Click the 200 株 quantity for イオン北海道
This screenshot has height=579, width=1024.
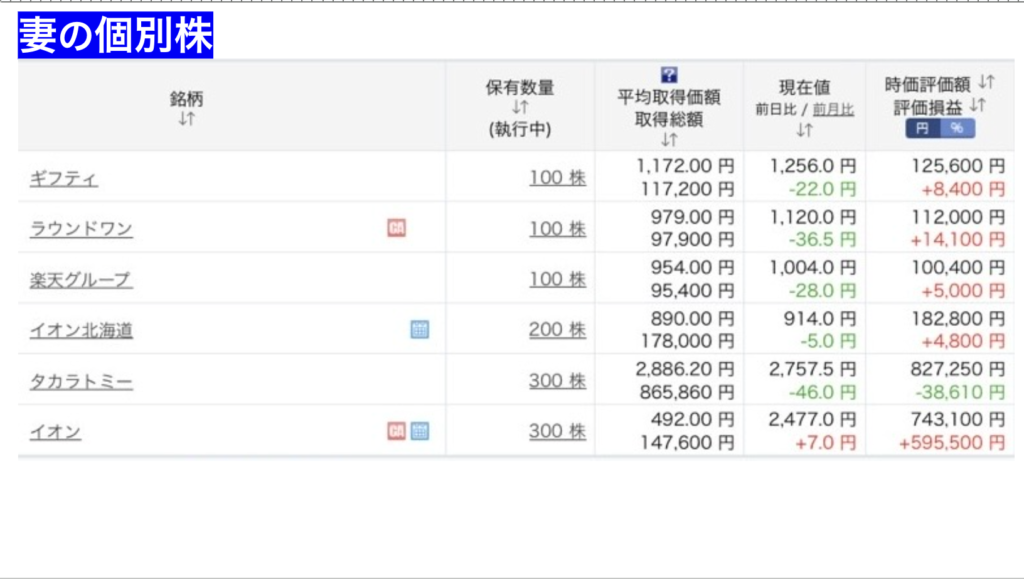pos(557,329)
